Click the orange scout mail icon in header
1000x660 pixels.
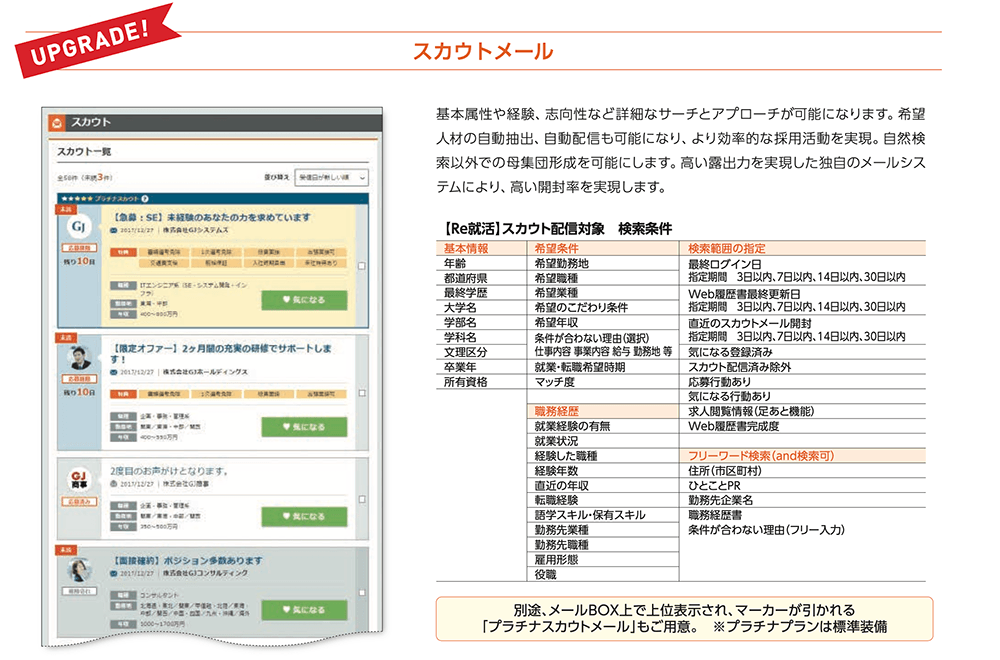57,123
